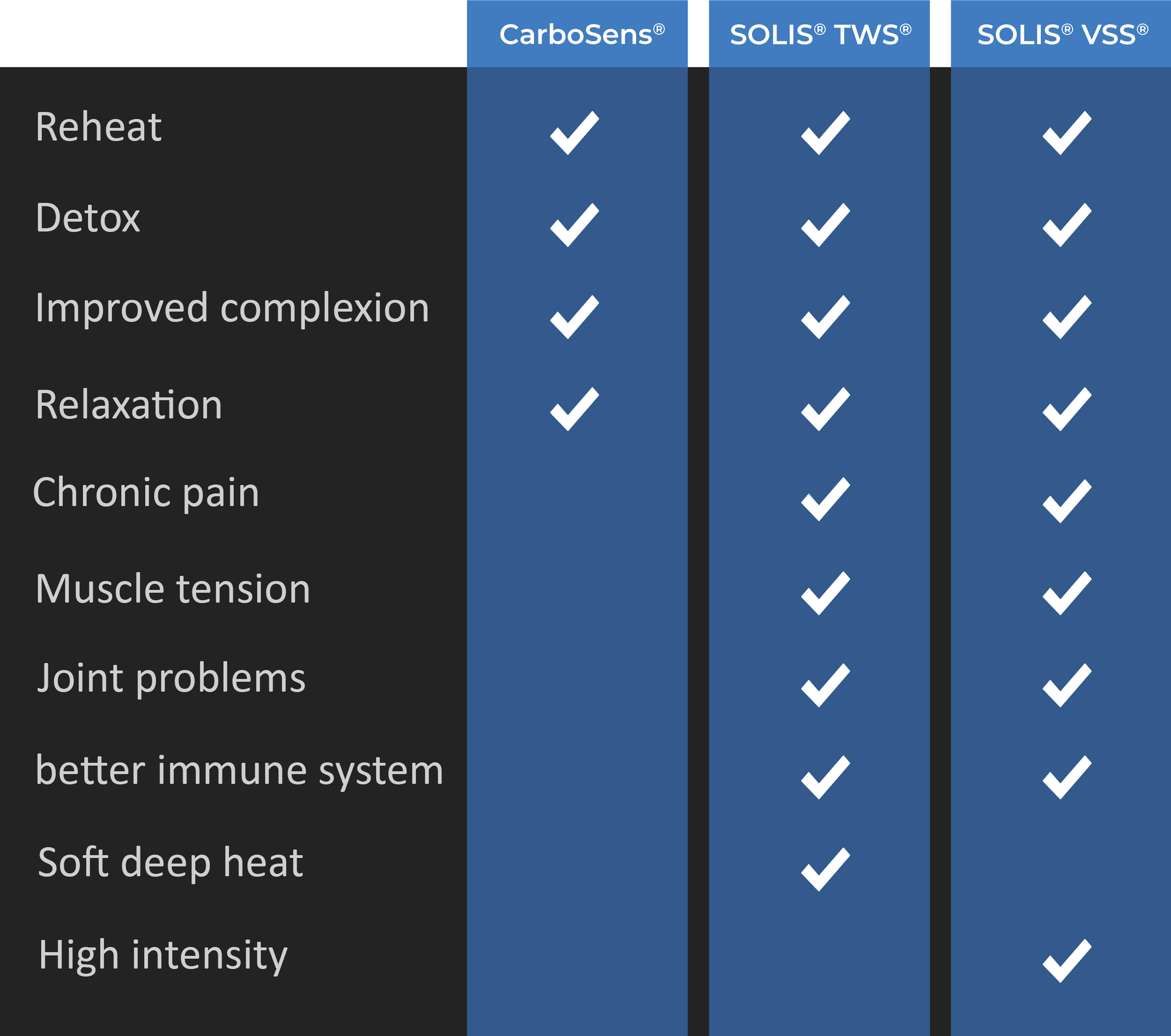This screenshot has height=1036, width=1171.
Task: Click the Improved complexion row label
Action: (232, 308)
